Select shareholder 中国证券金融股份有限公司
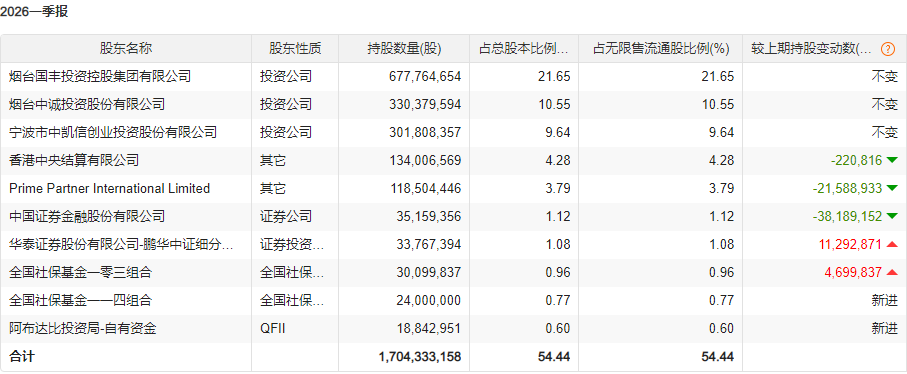907x374 pixels. pyautogui.click(x=87, y=216)
